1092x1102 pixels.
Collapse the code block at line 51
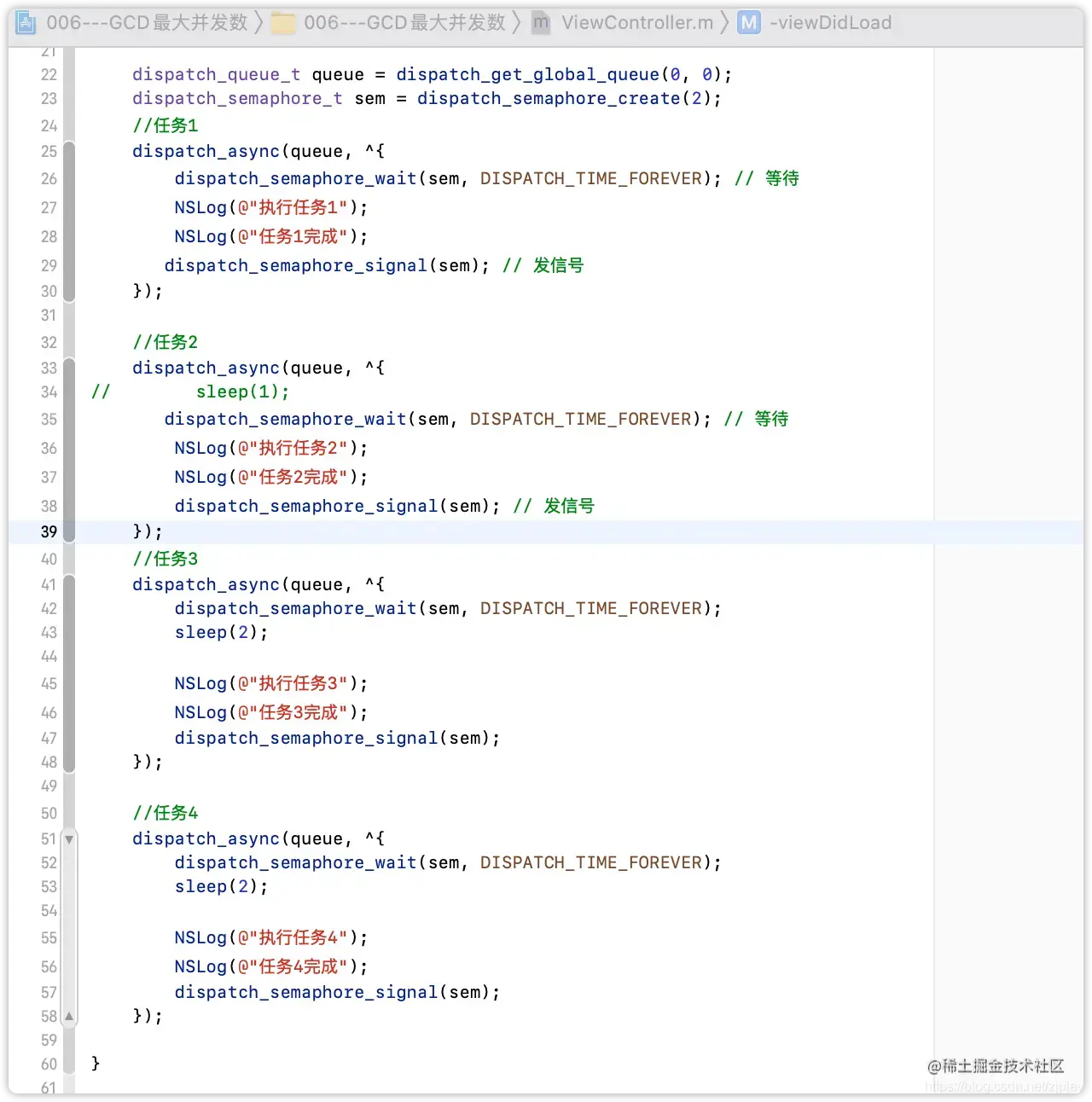pos(69,839)
